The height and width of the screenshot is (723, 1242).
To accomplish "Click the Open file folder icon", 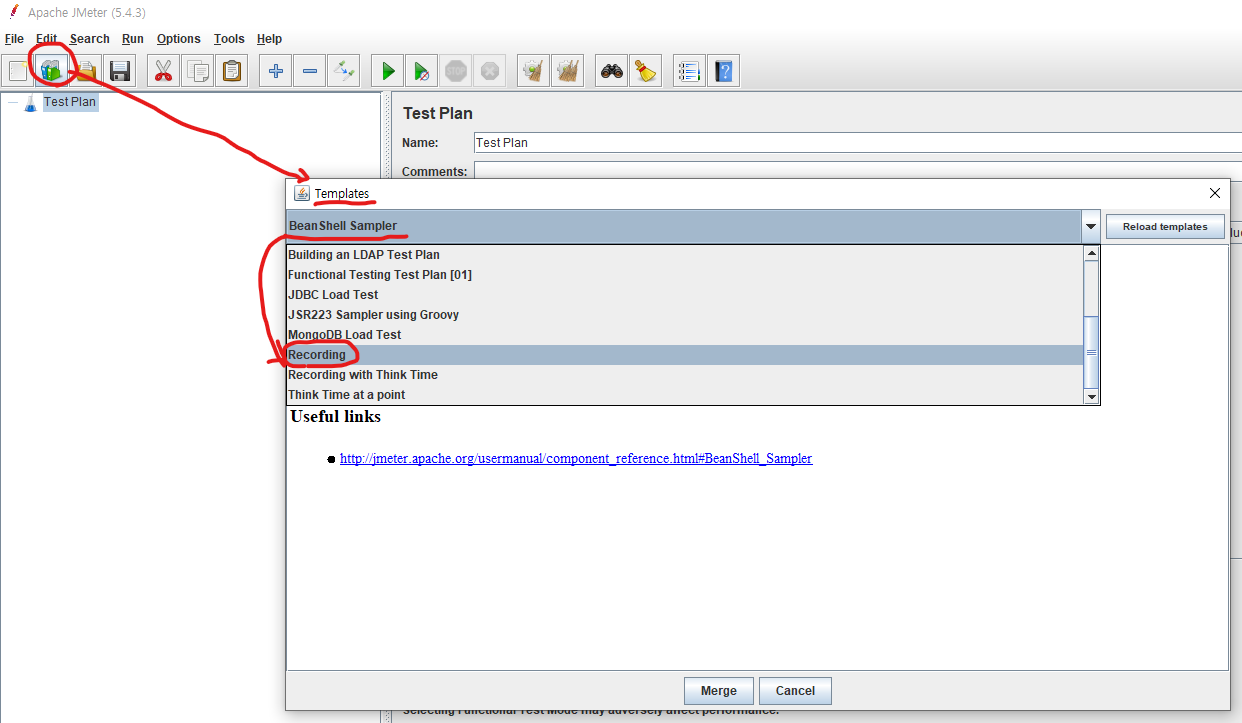I will coord(86,71).
